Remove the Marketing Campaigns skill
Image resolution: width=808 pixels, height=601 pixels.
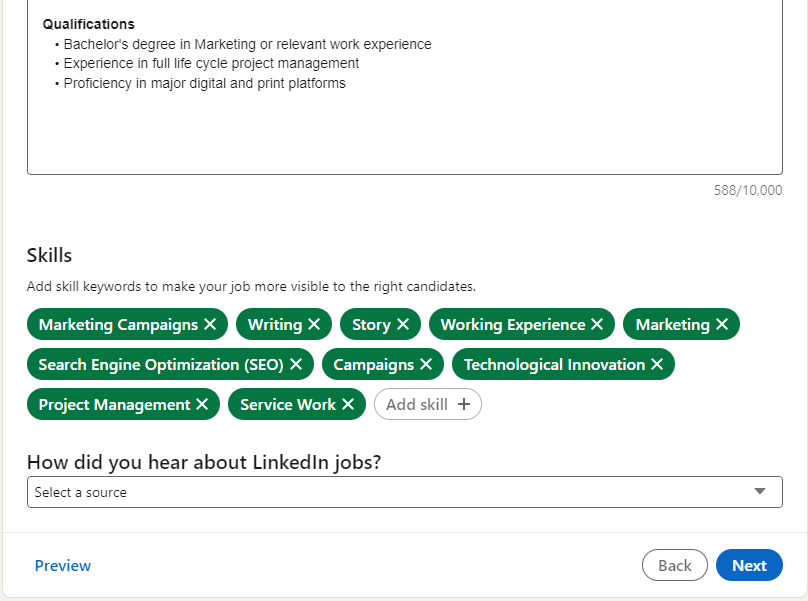209,324
